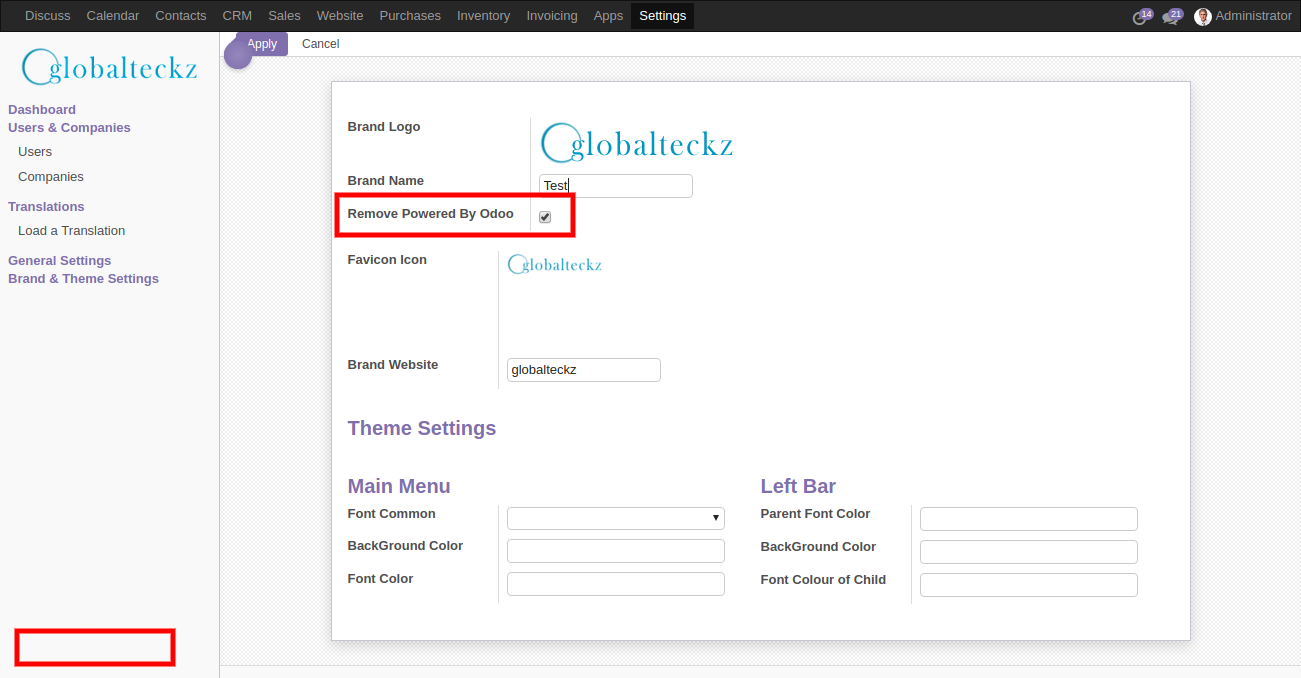Open the Discuss menu
The width and height of the screenshot is (1301, 678).
[48, 16]
